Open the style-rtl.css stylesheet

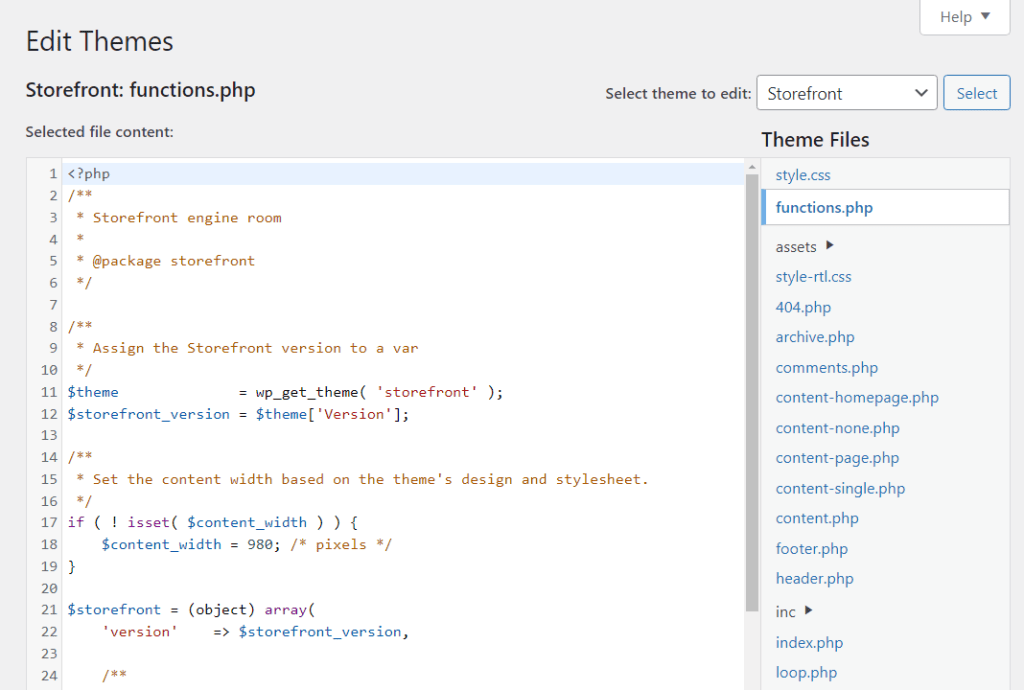pos(812,276)
